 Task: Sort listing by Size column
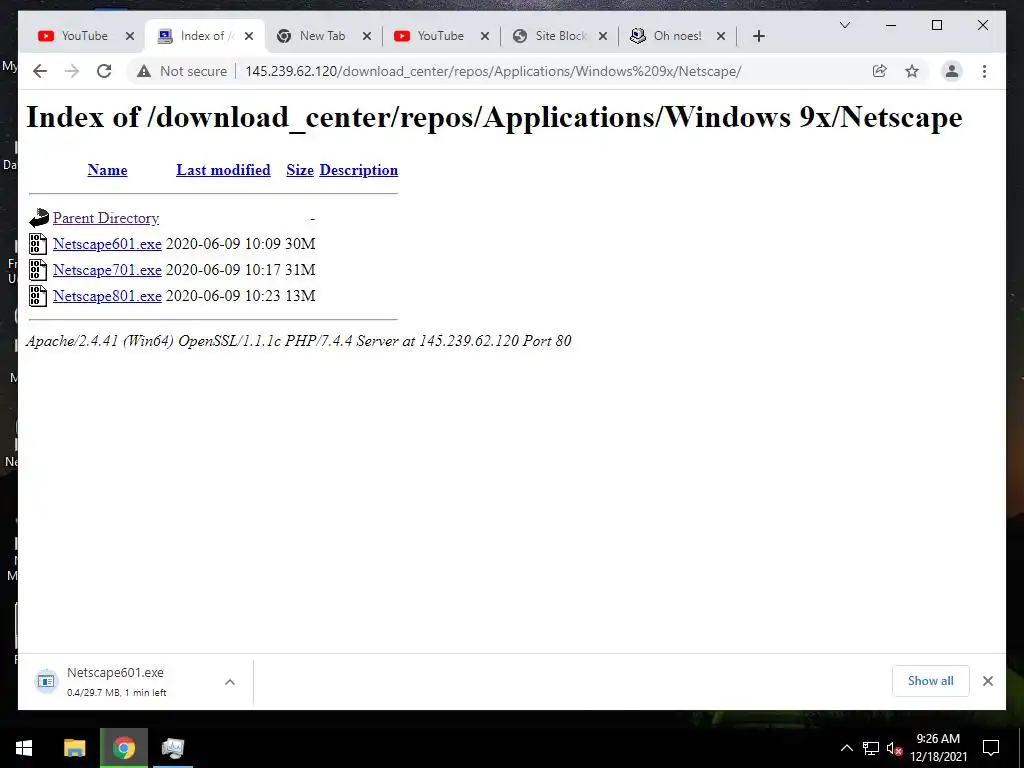point(300,170)
